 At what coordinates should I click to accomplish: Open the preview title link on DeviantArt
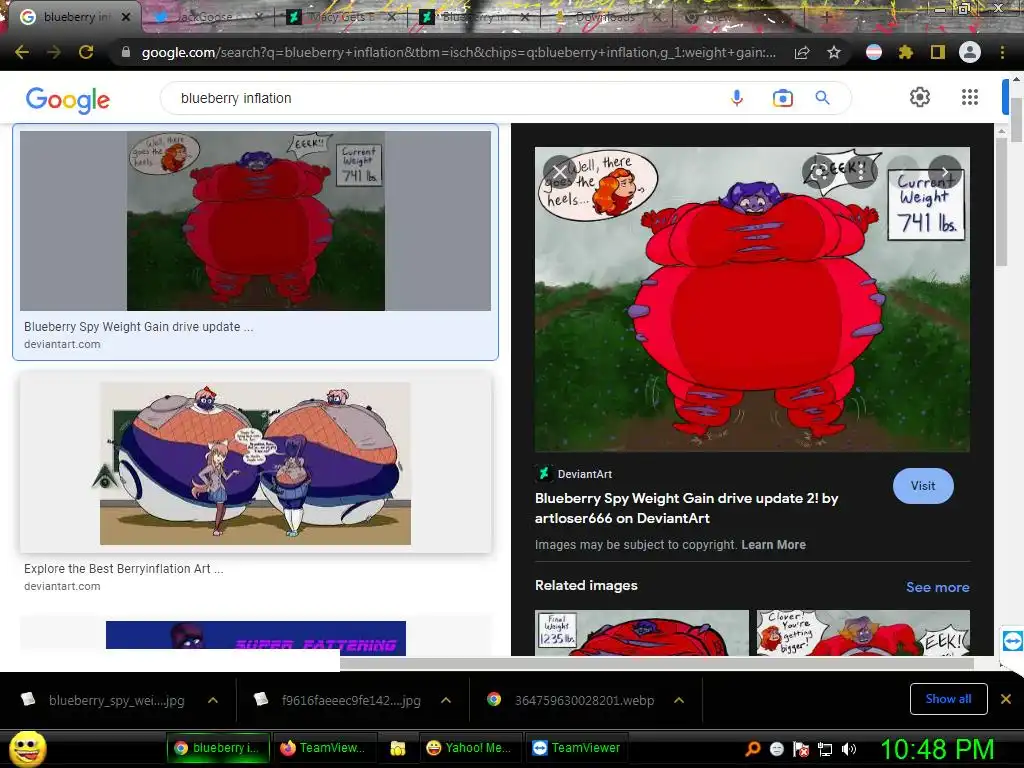pyautogui.click(x=686, y=508)
